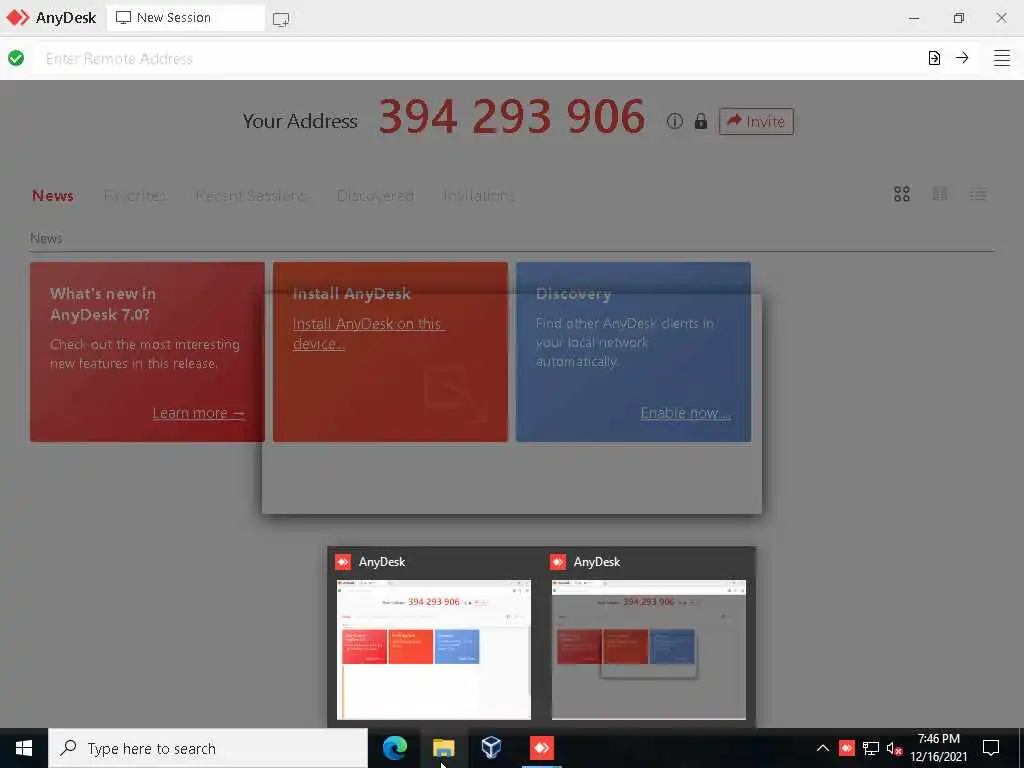Click the Discovery card heading
This screenshot has width=1024, height=768.
[573, 294]
